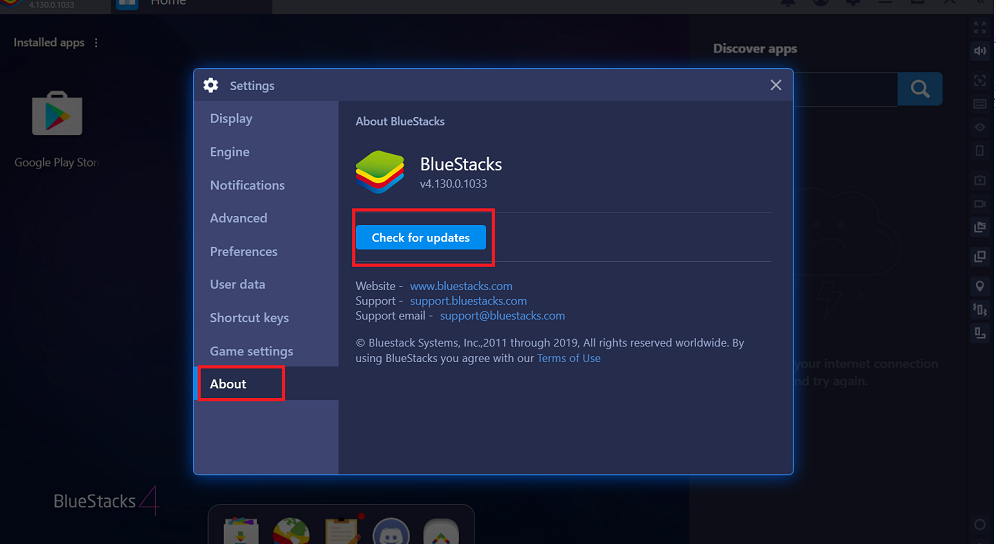Open the upward-arrow icon in bottom dock
Viewport: 996px width, 544px height.
point(441,531)
